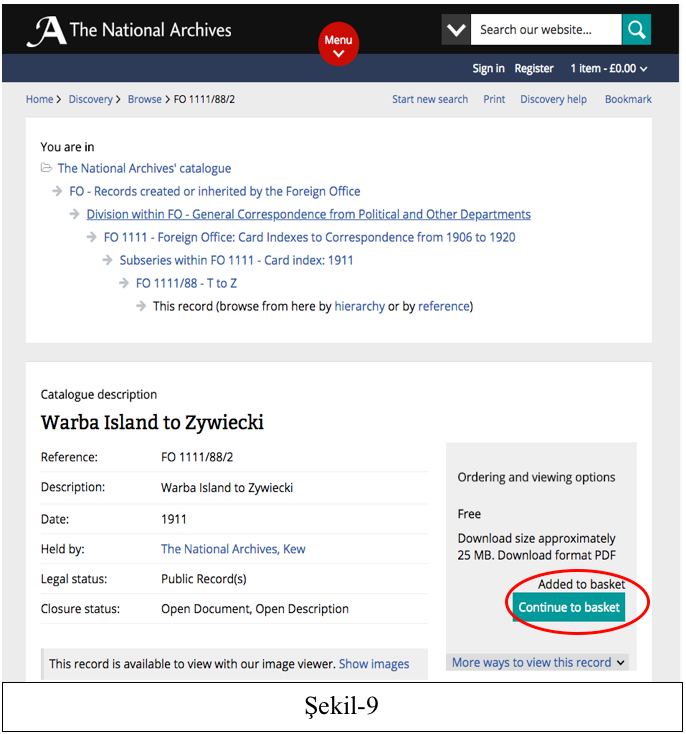The image size is (686, 734).
Task: Open the red Menu button
Action: pyautogui.click(x=338, y=44)
